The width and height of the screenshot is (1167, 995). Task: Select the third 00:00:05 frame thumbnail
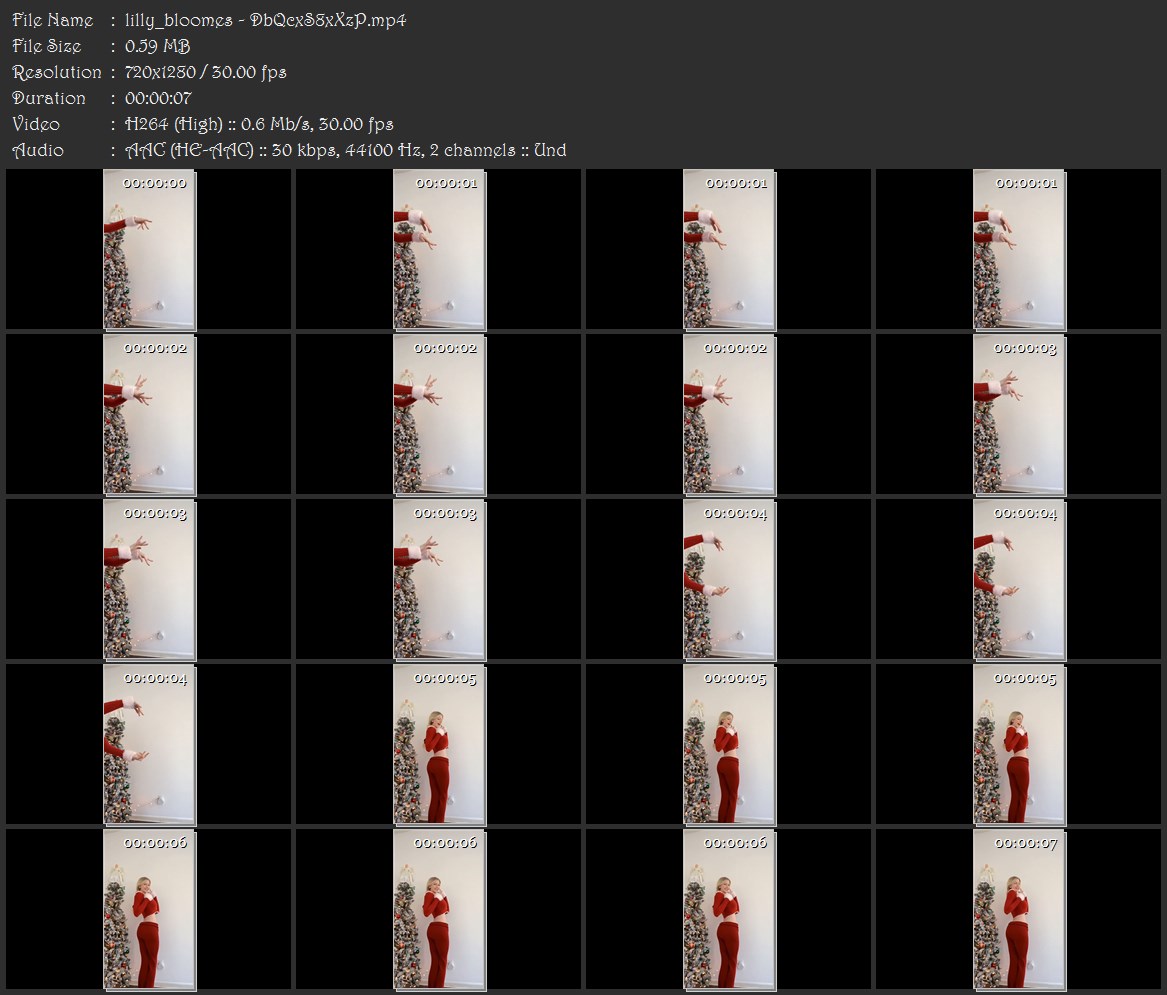click(x=1020, y=745)
